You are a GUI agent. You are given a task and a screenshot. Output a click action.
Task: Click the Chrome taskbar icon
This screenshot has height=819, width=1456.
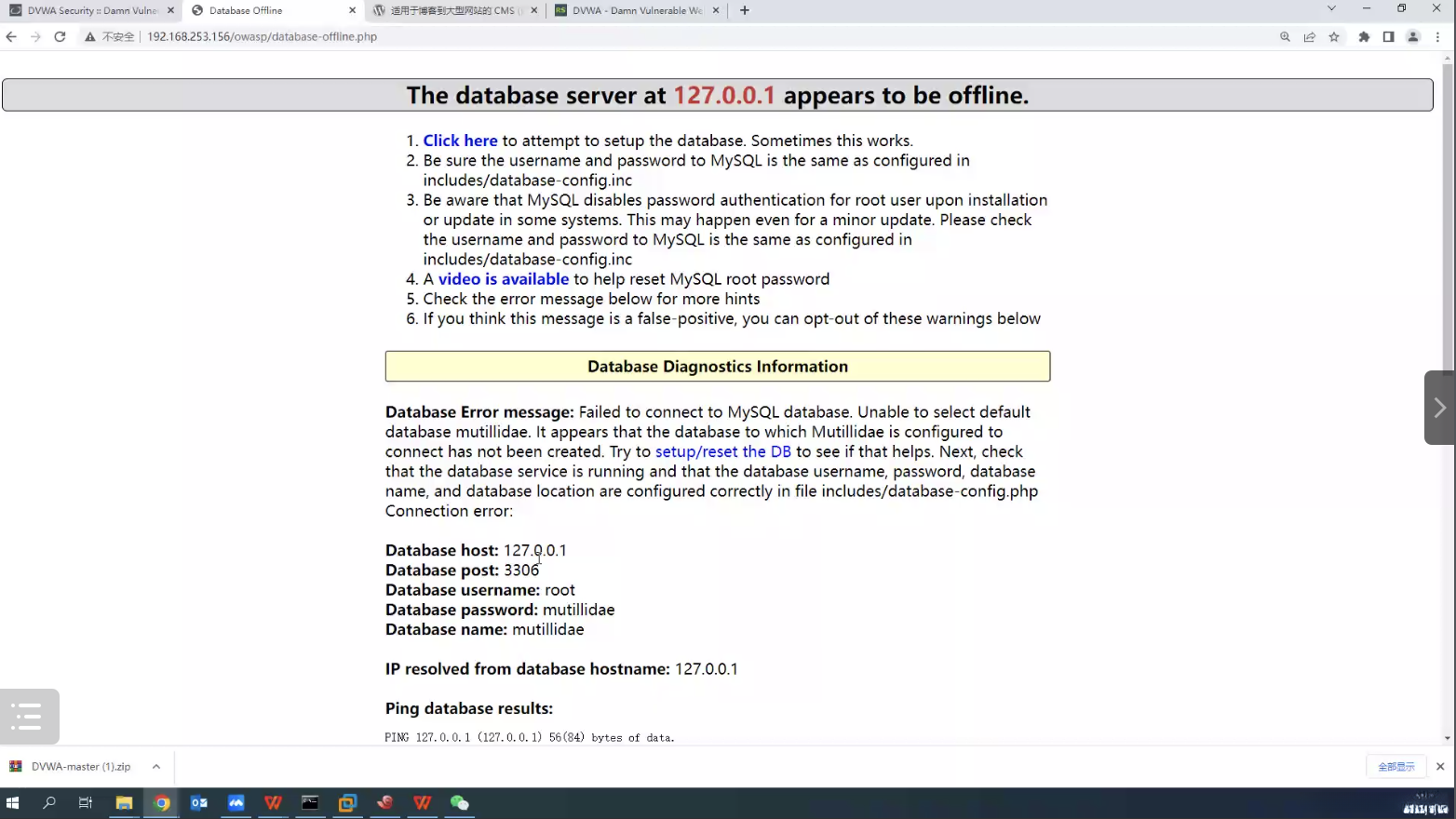pos(161,802)
